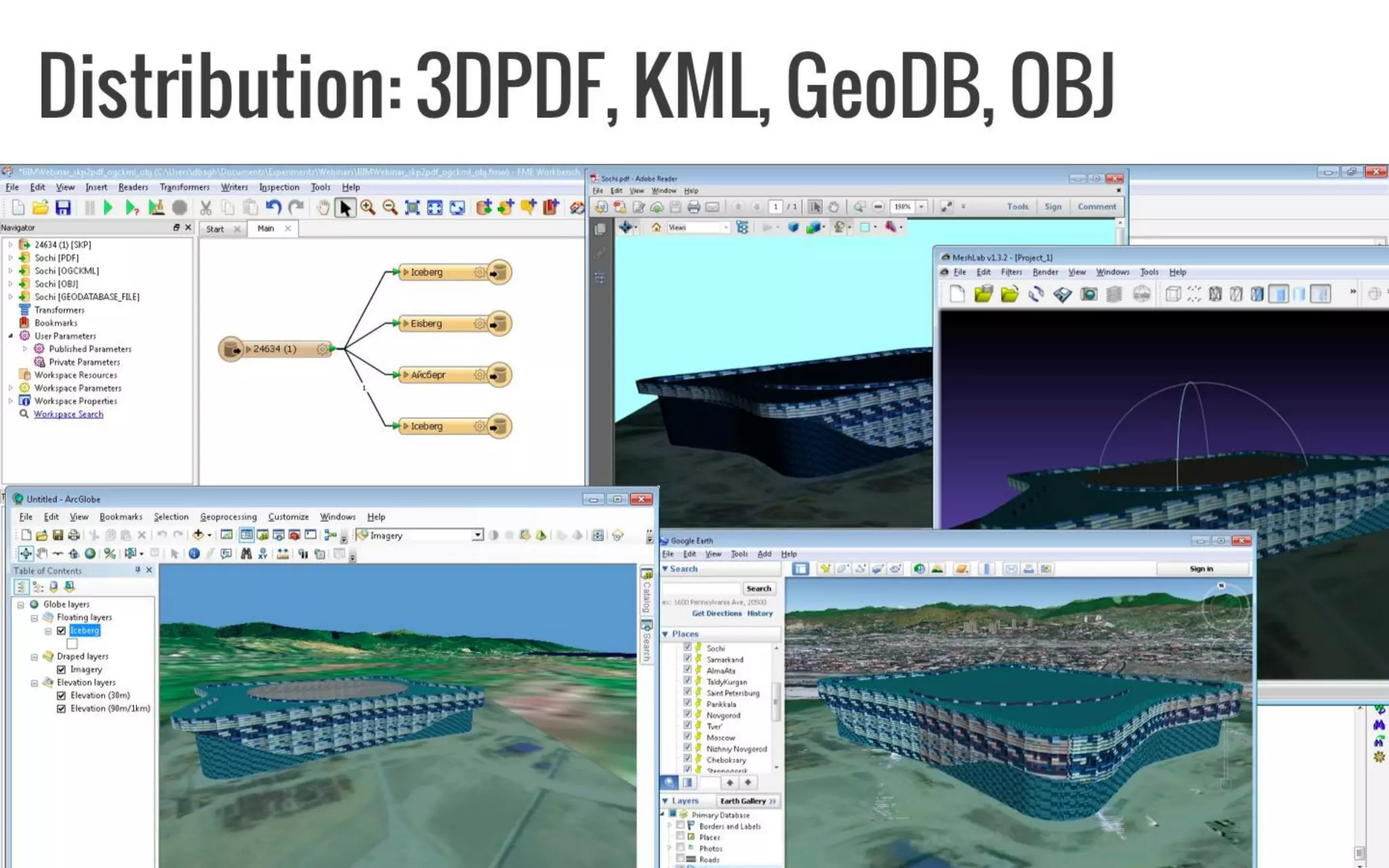Screen dimensions: 1389x868
Task: Click the Adobe Reader zoom percentage field
Action: [902, 207]
